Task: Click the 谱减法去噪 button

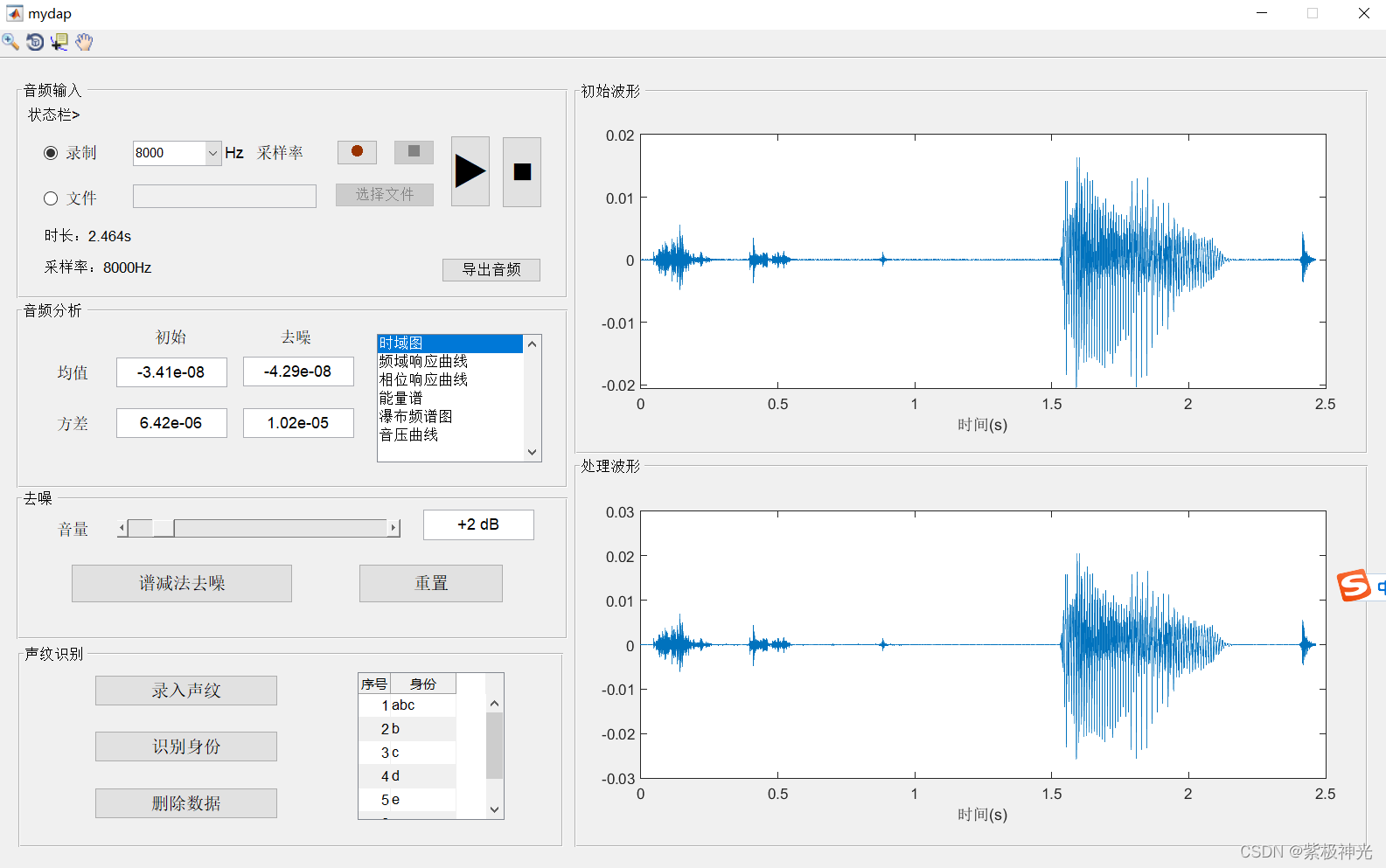Action: click(x=182, y=583)
